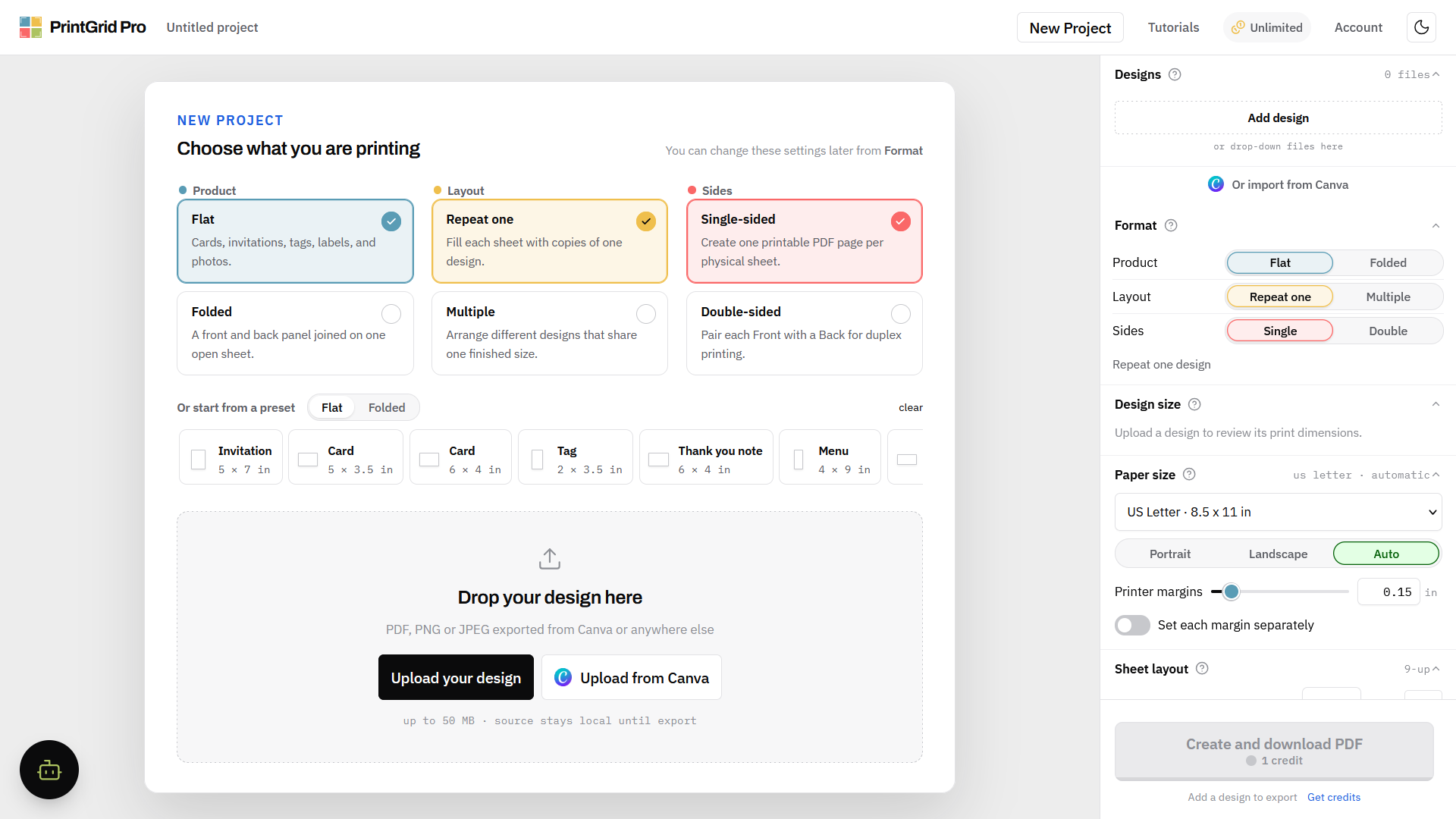Click the clear presets link
Screen dimensions: 1456x819
[x=911, y=407]
